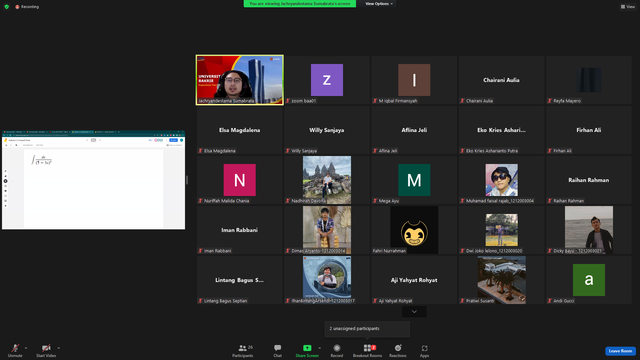This screenshot has height=360, width=640.
Task: Select Eko Kries Asharianto Putra's tile
Action: [x=501, y=130]
